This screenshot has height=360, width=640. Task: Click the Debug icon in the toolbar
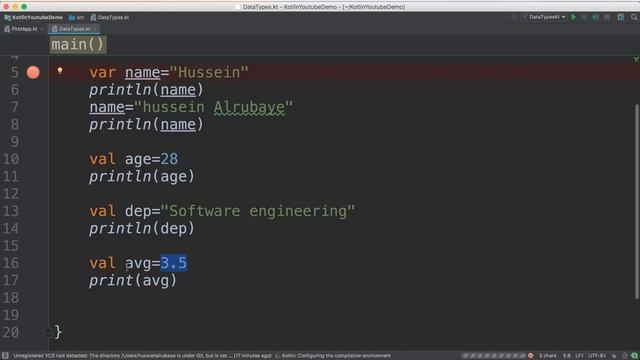tap(584, 17)
